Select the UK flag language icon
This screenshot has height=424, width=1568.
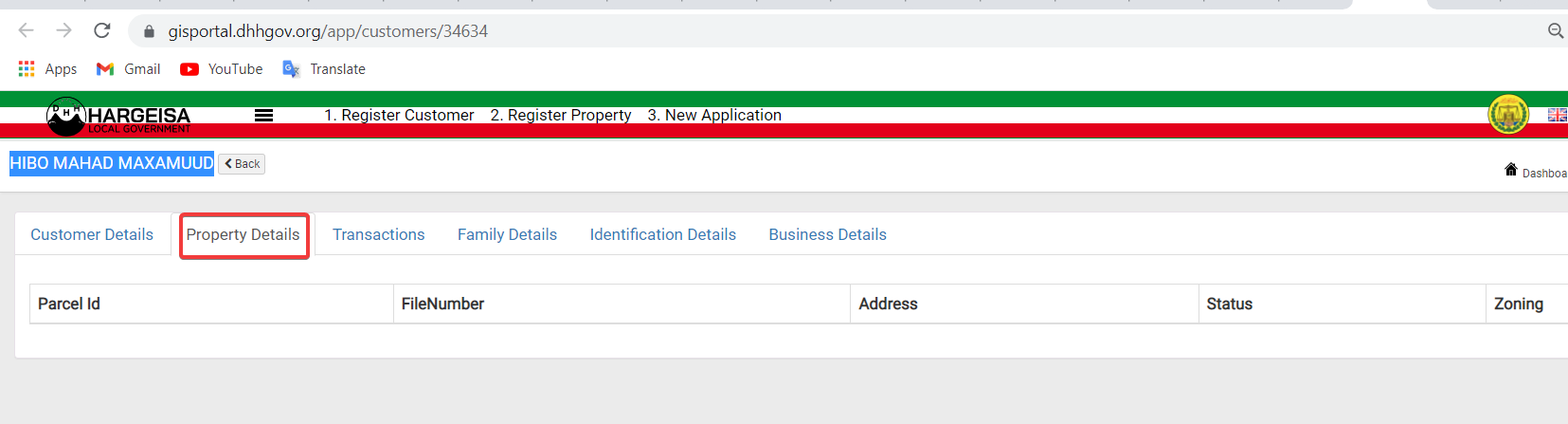[x=1557, y=115]
